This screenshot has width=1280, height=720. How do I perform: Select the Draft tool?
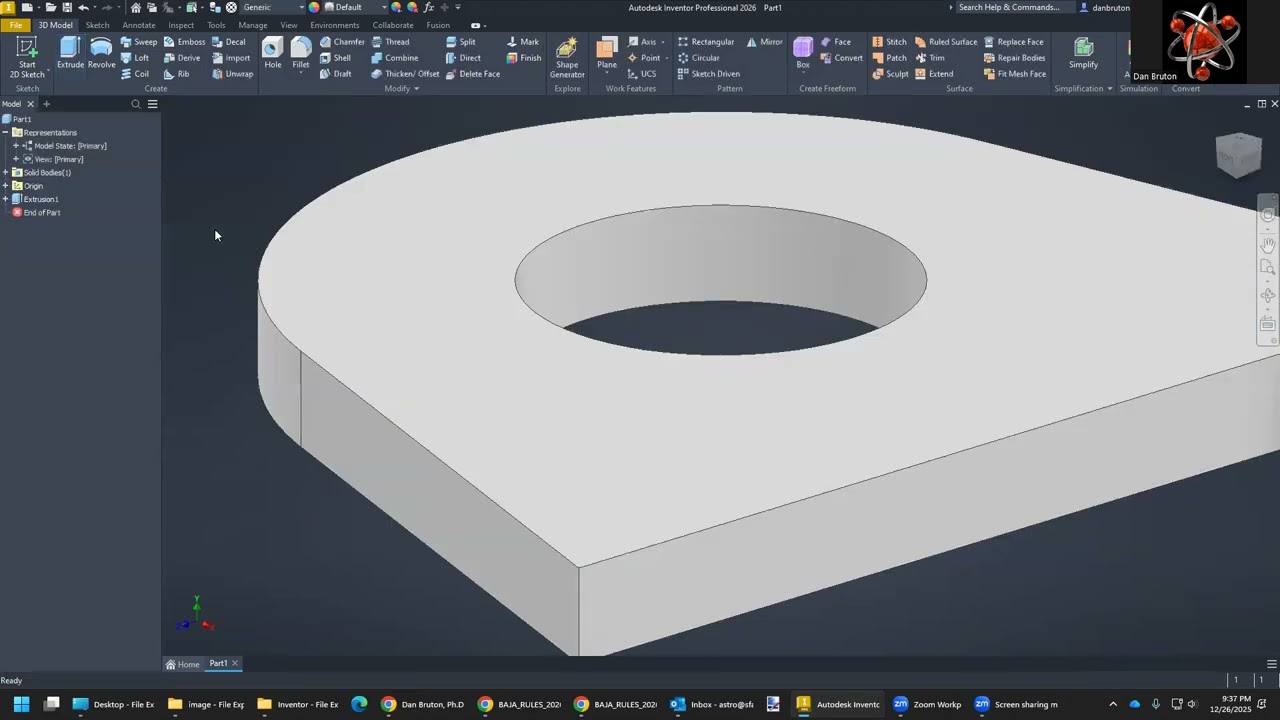click(x=335, y=74)
